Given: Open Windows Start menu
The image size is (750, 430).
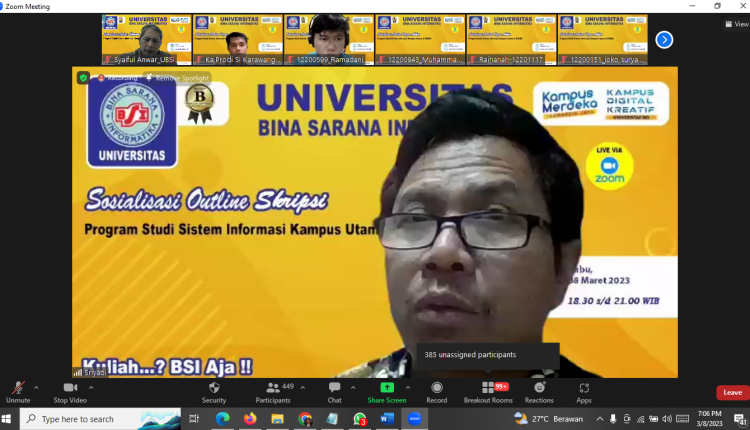Looking at the screenshot, I should [7, 419].
